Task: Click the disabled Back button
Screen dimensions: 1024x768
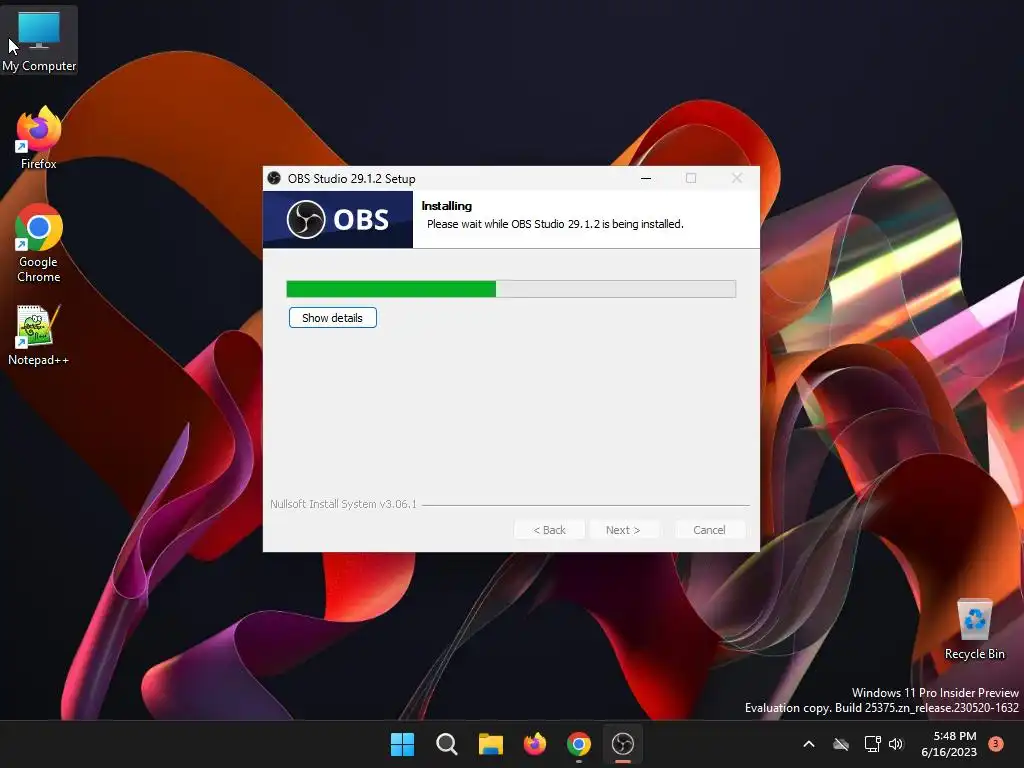Action: coord(549,530)
